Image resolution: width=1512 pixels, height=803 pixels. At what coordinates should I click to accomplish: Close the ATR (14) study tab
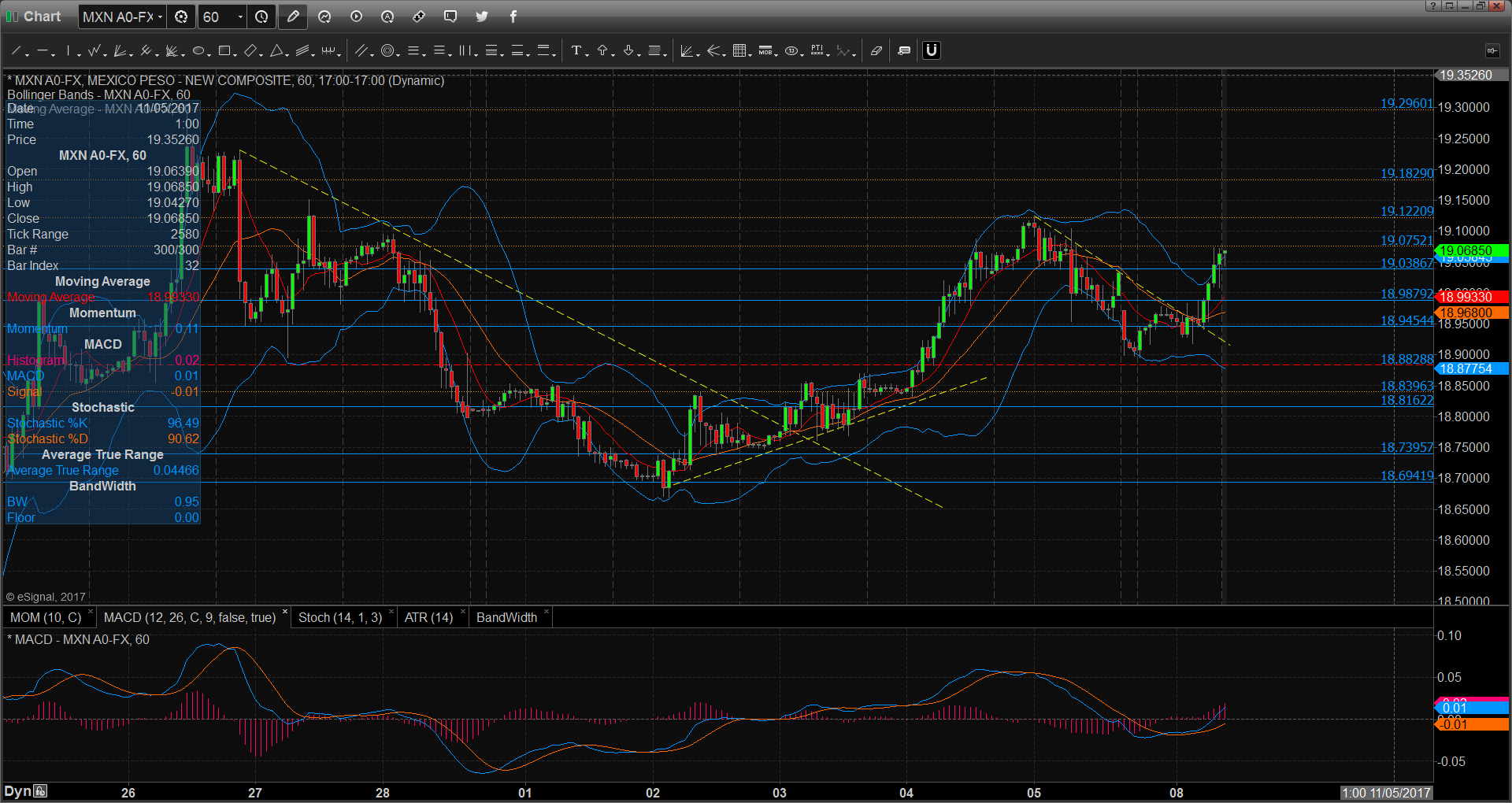coord(463,612)
